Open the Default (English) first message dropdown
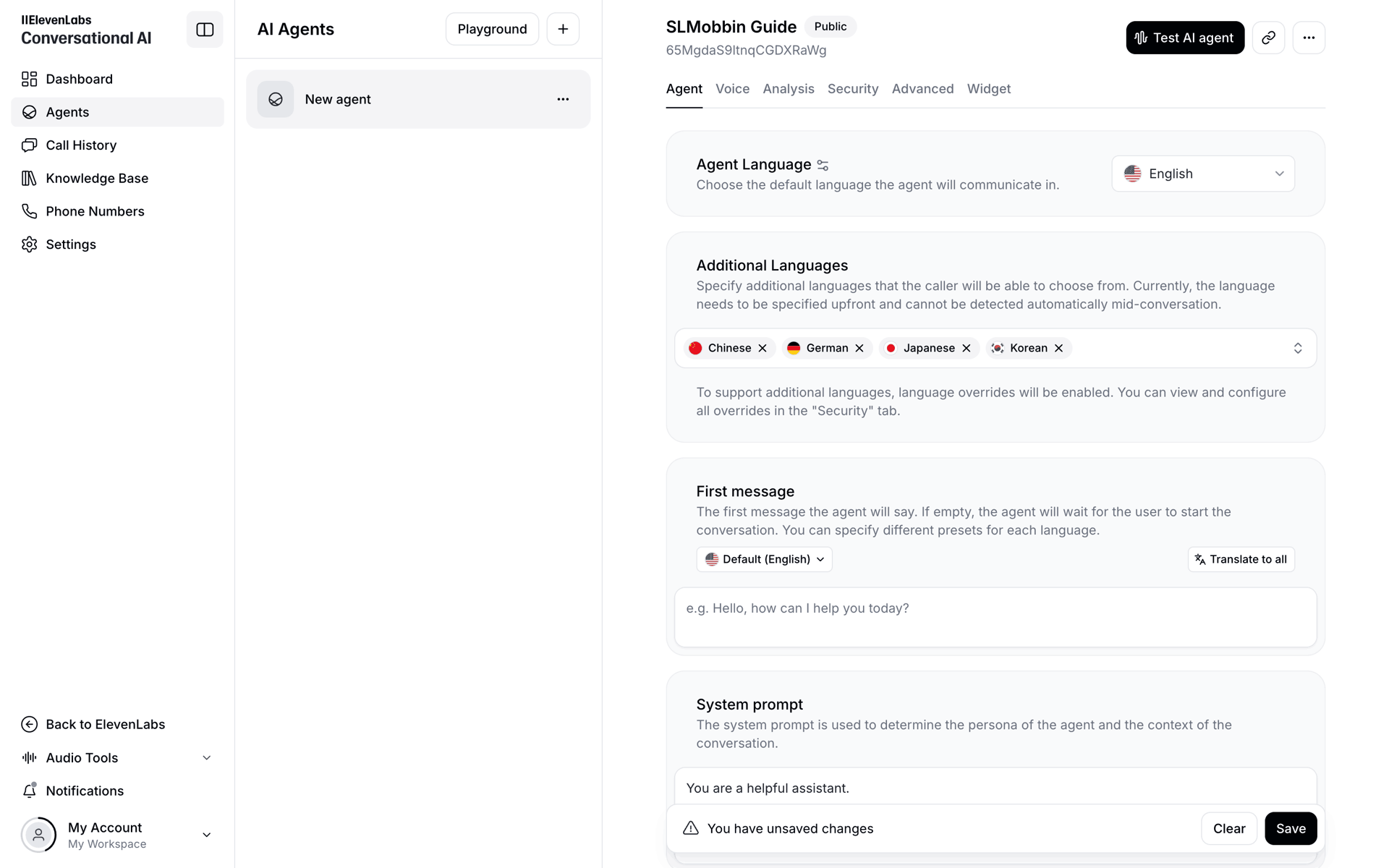 (x=764, y=559)
